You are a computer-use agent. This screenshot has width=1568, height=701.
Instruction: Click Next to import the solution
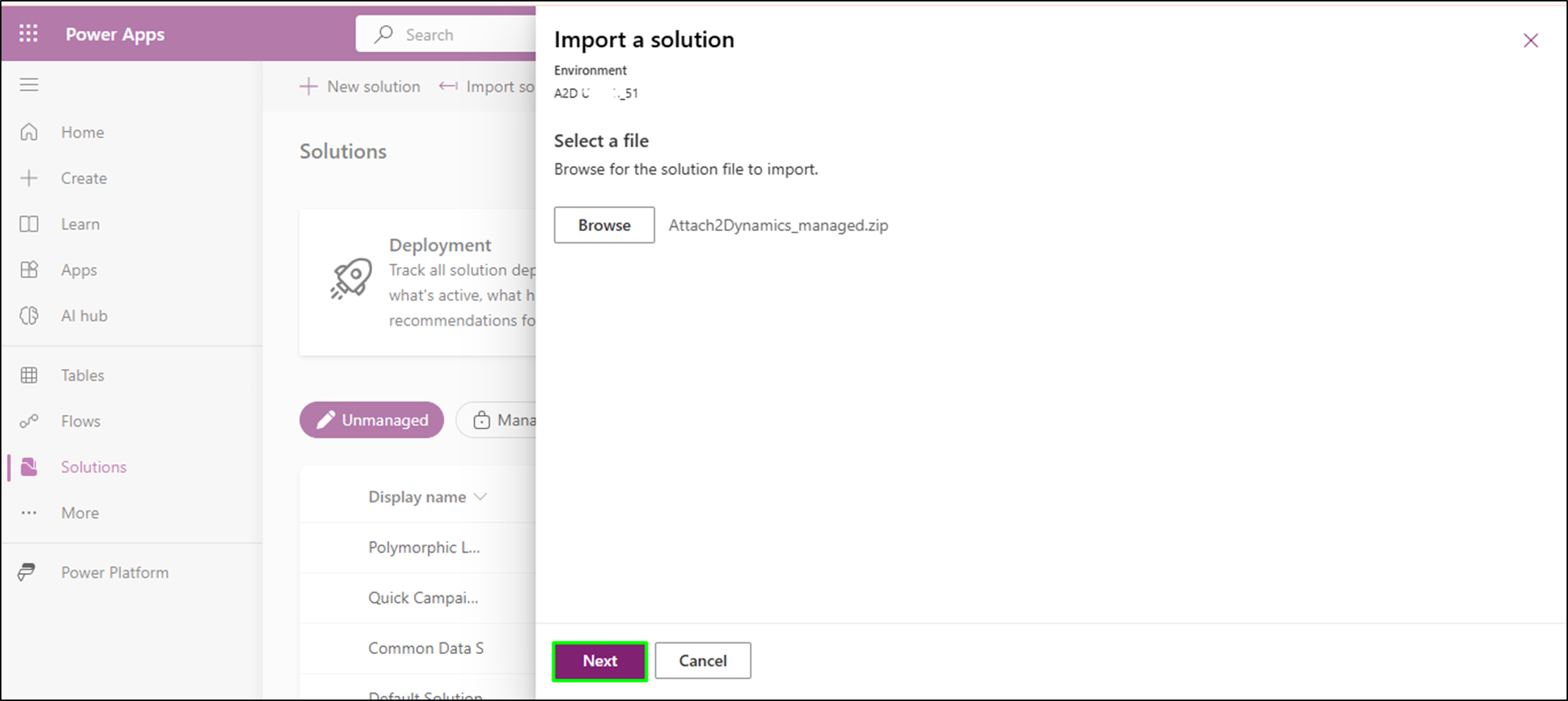click(599, 661)
